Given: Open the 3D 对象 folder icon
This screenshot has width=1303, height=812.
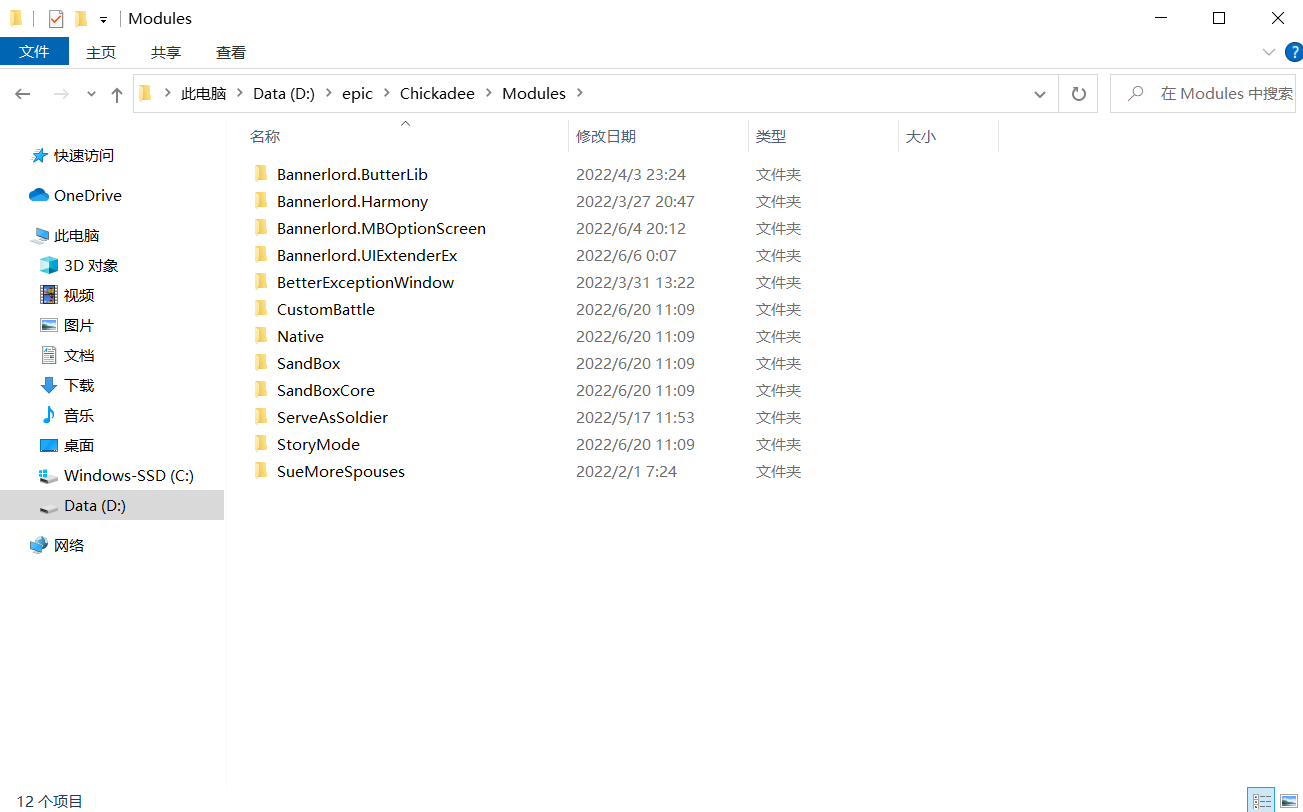Looking at the screenshot, I should 49,265.
